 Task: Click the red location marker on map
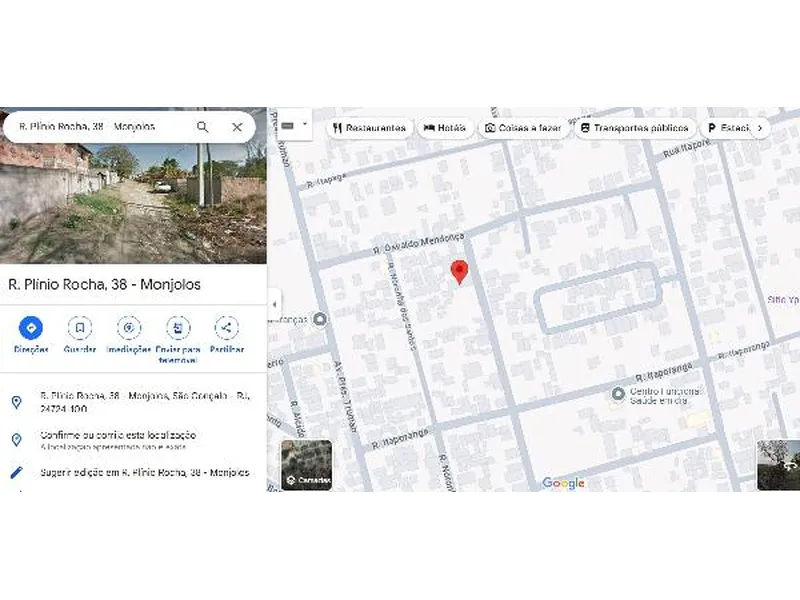point(460,272)
